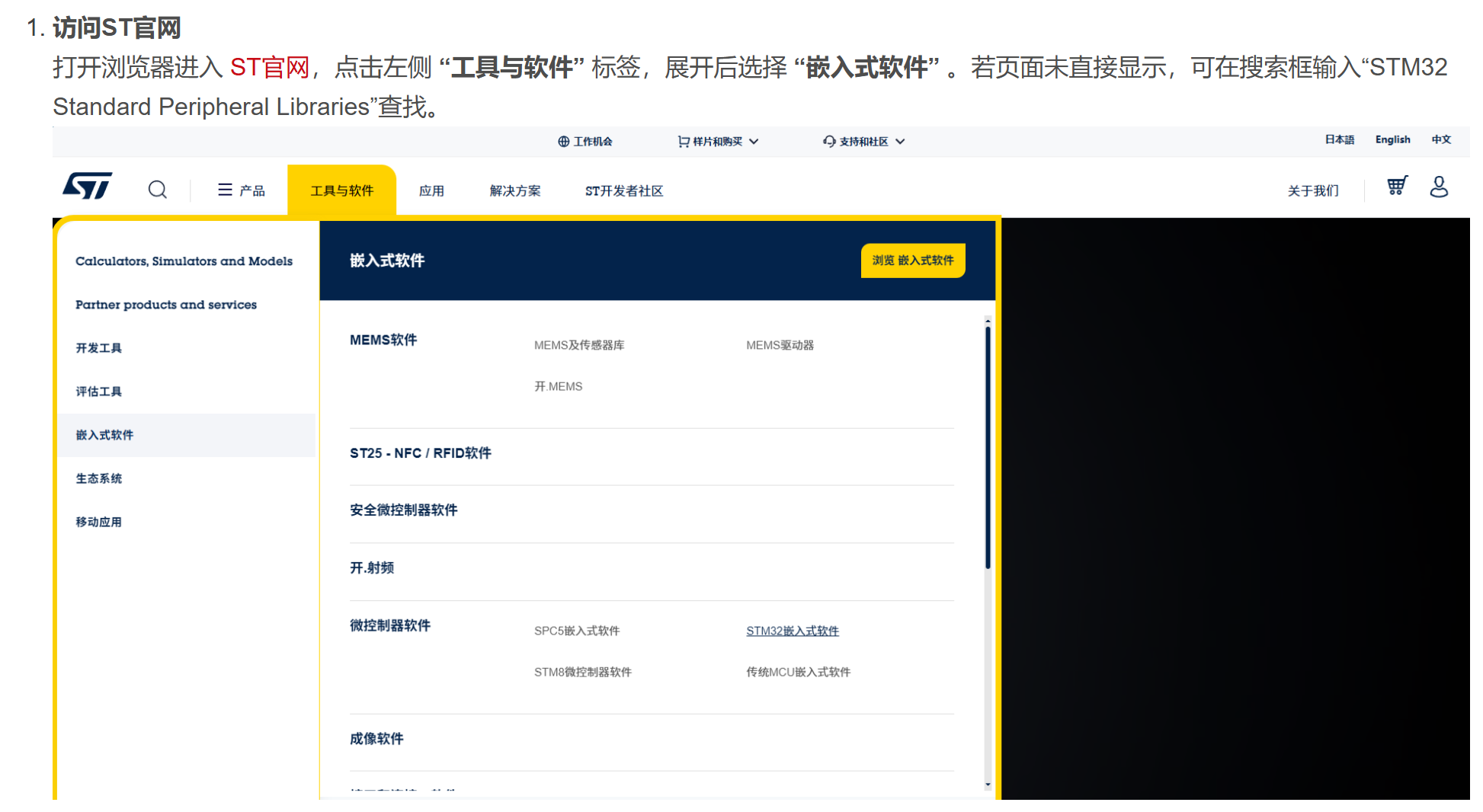
Task: Switch language to English
Action: point(1392,139)
